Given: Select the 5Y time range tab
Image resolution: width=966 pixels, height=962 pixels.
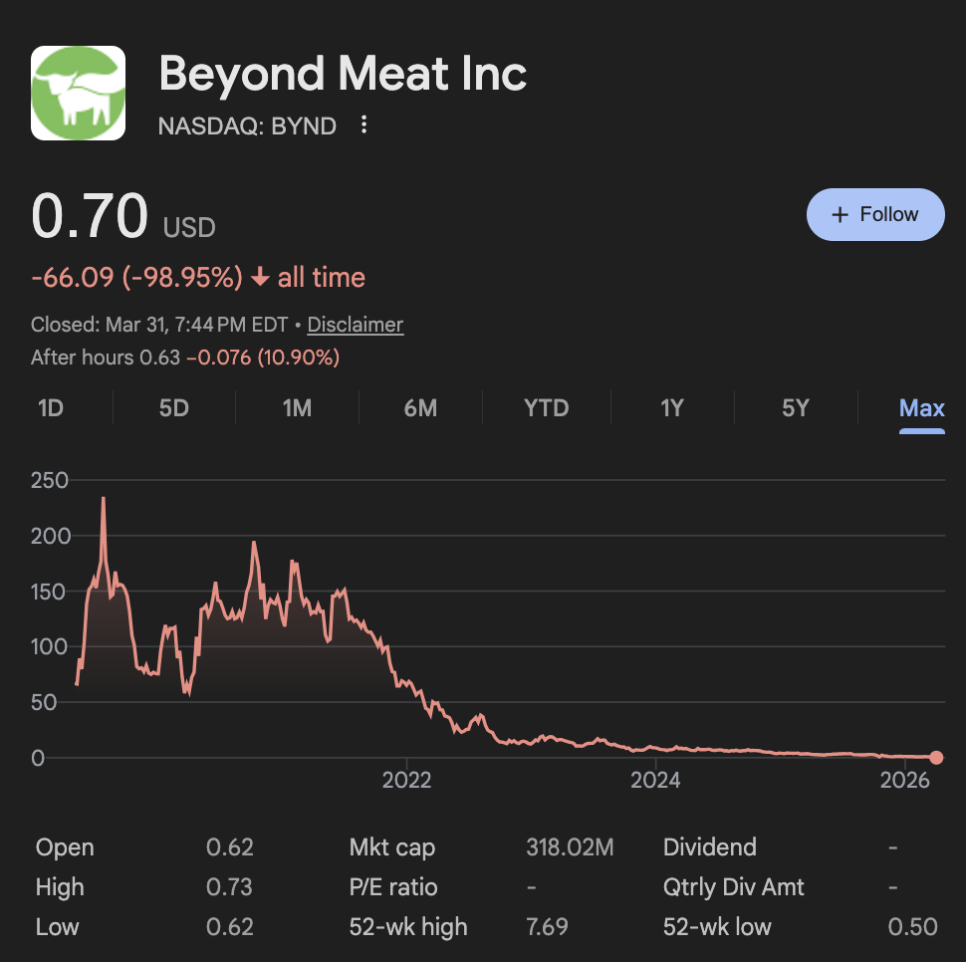Looking at the screenshot, I should coord(795,408).
